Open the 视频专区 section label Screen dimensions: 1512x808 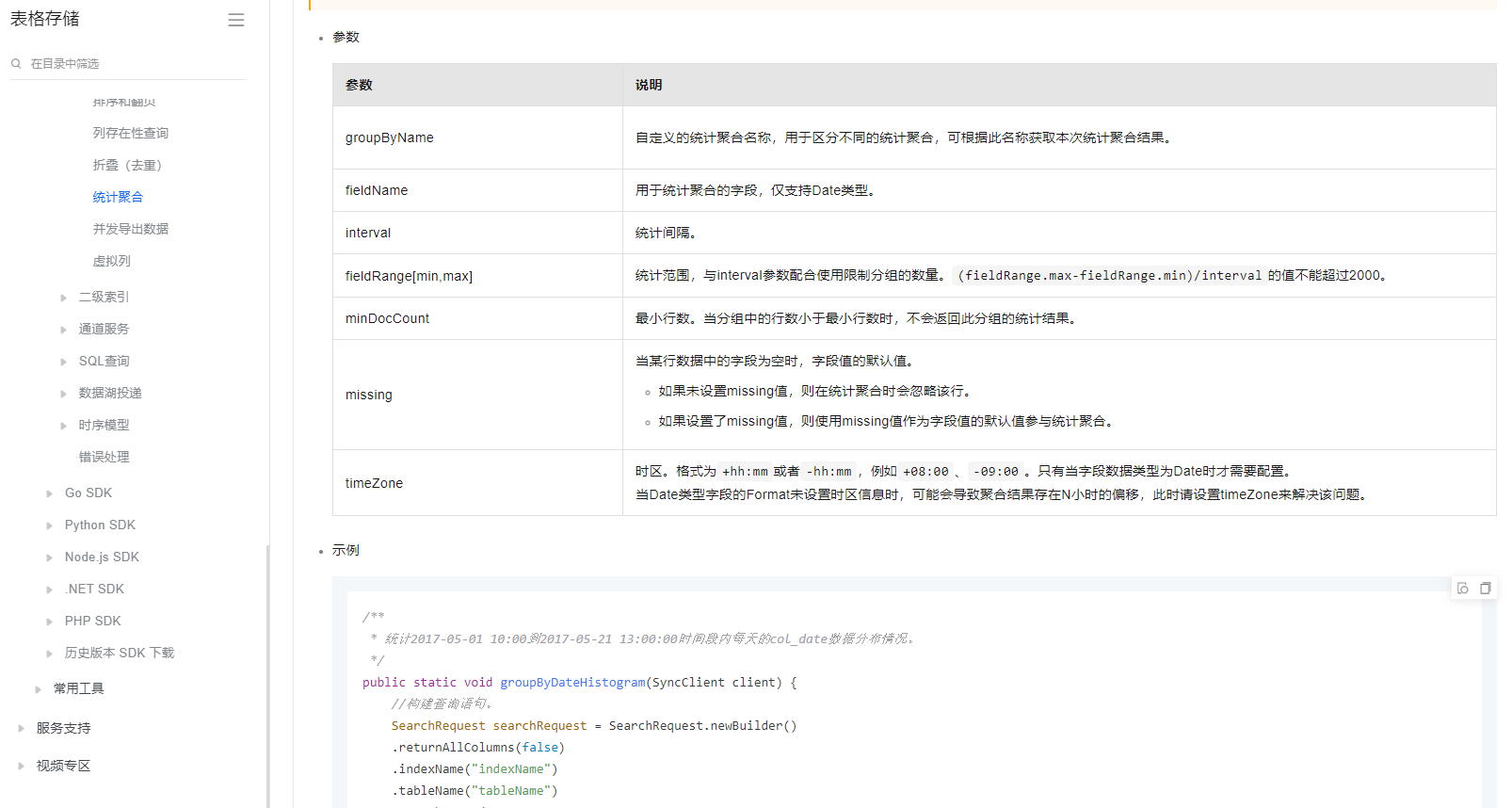(64, 766)
